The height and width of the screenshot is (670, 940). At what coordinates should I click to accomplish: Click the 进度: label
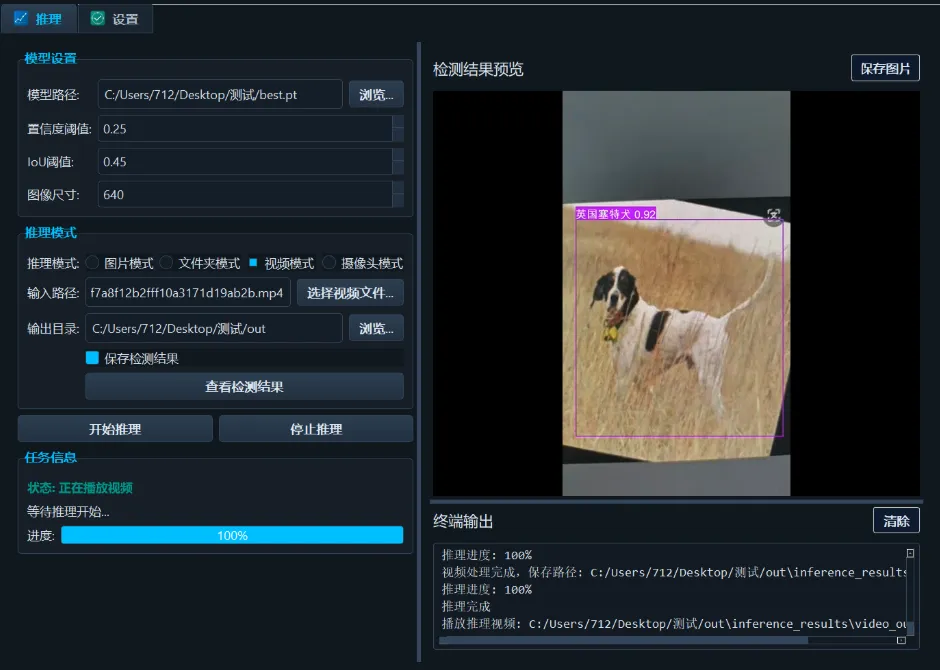pyautogui.click(x=41, y=535)
